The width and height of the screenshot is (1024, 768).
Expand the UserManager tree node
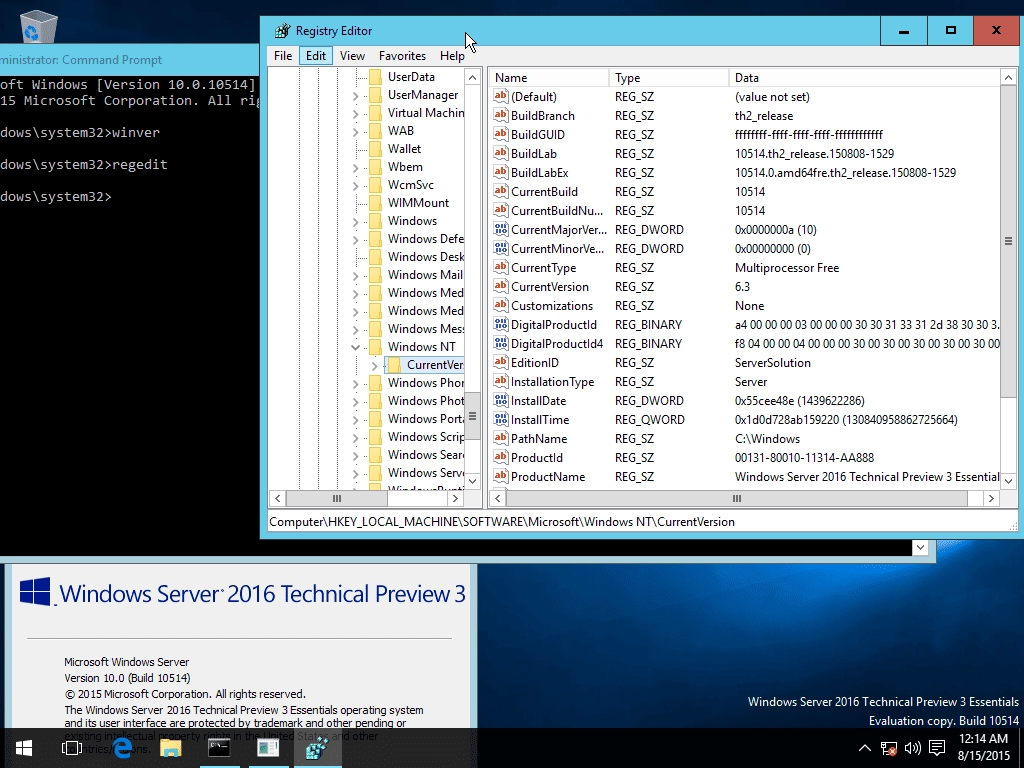pyautogui.click(x=355, y=95)
